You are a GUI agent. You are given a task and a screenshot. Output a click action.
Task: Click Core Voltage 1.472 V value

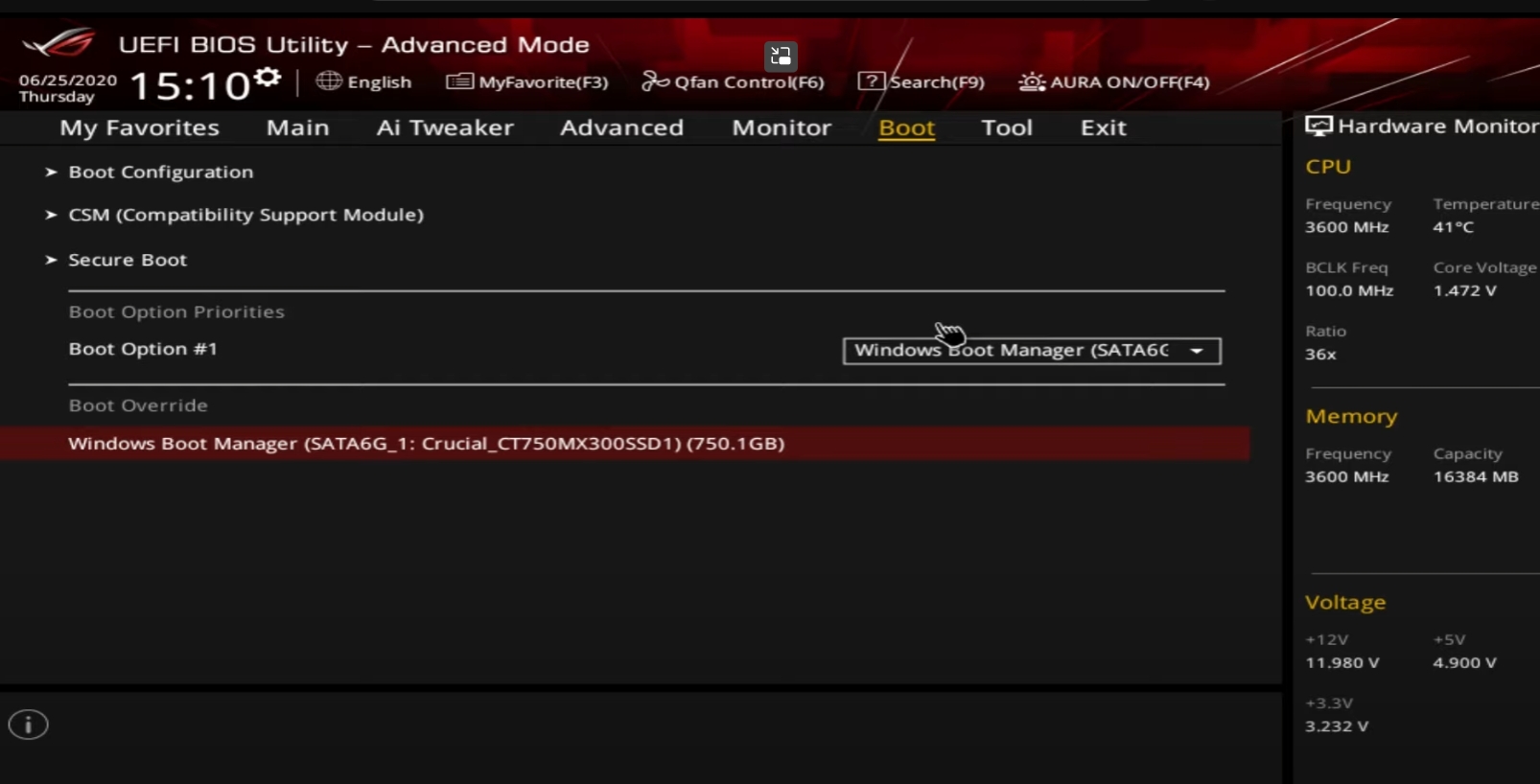click(1464, 290)
